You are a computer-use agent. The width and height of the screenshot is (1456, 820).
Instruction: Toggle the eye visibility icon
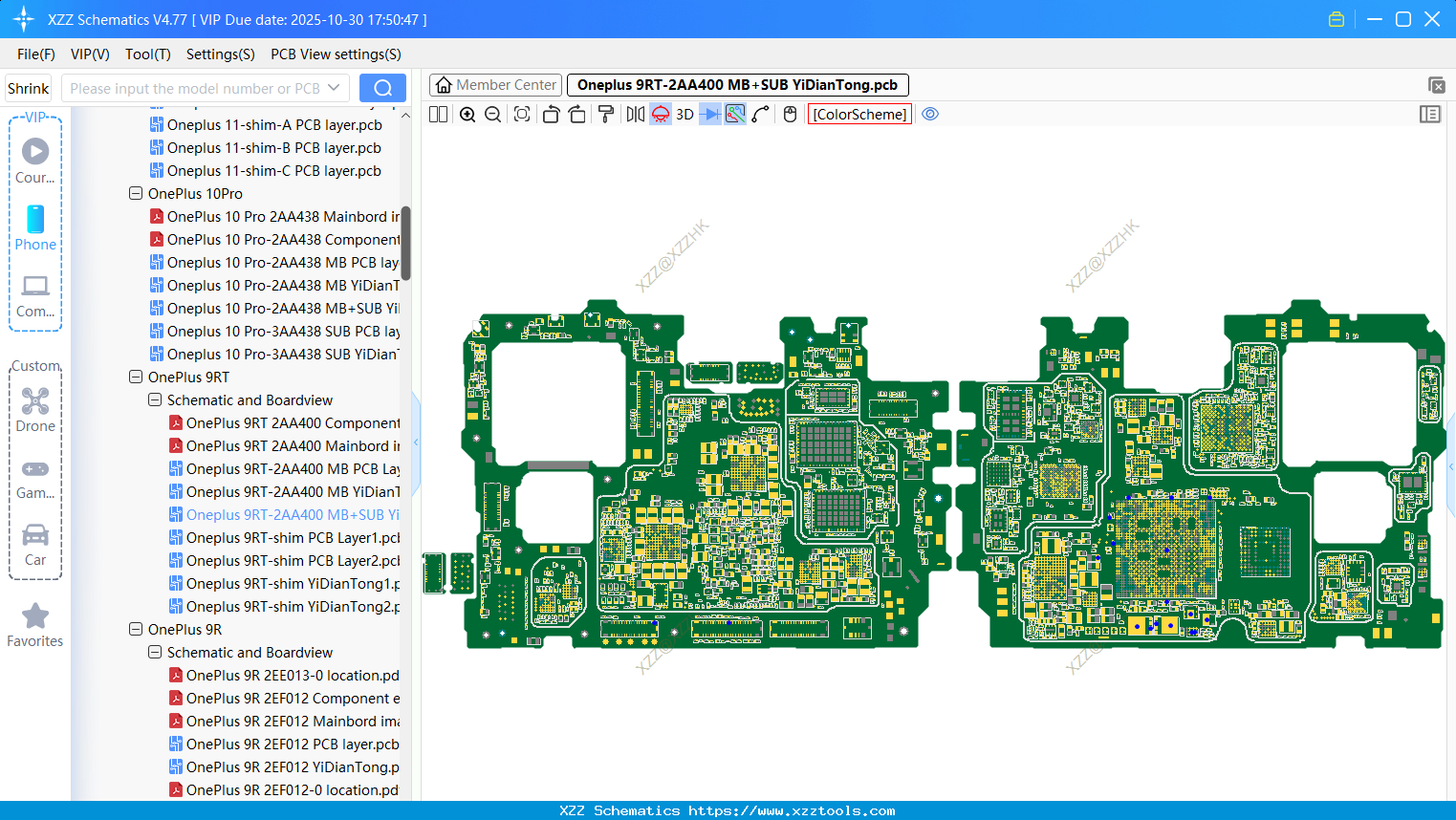tap(930, 115)
